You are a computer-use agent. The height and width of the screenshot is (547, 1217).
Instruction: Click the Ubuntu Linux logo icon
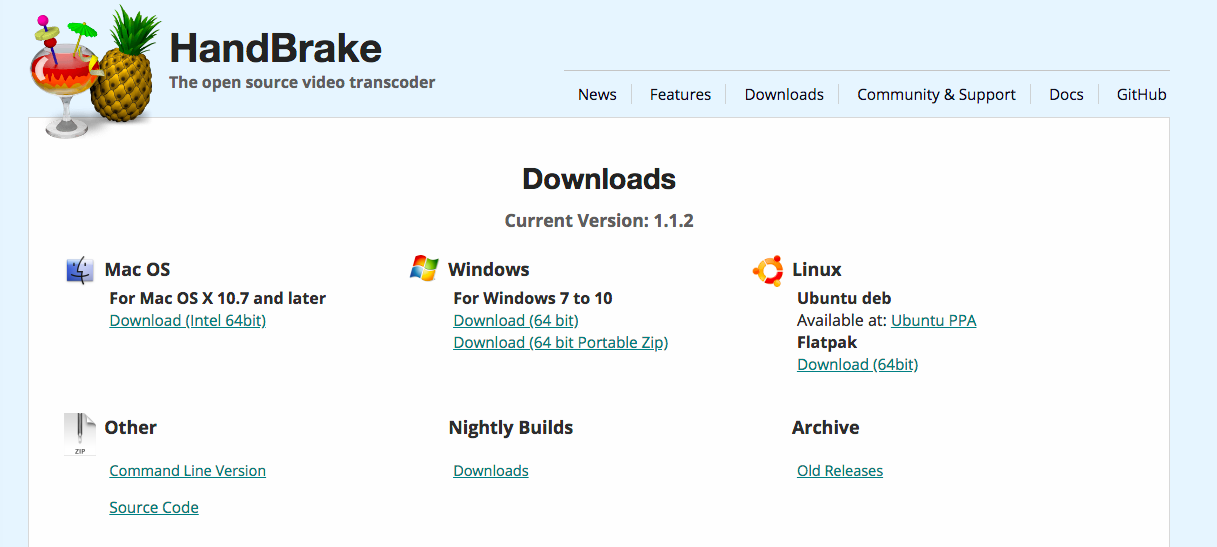(768, 270)
